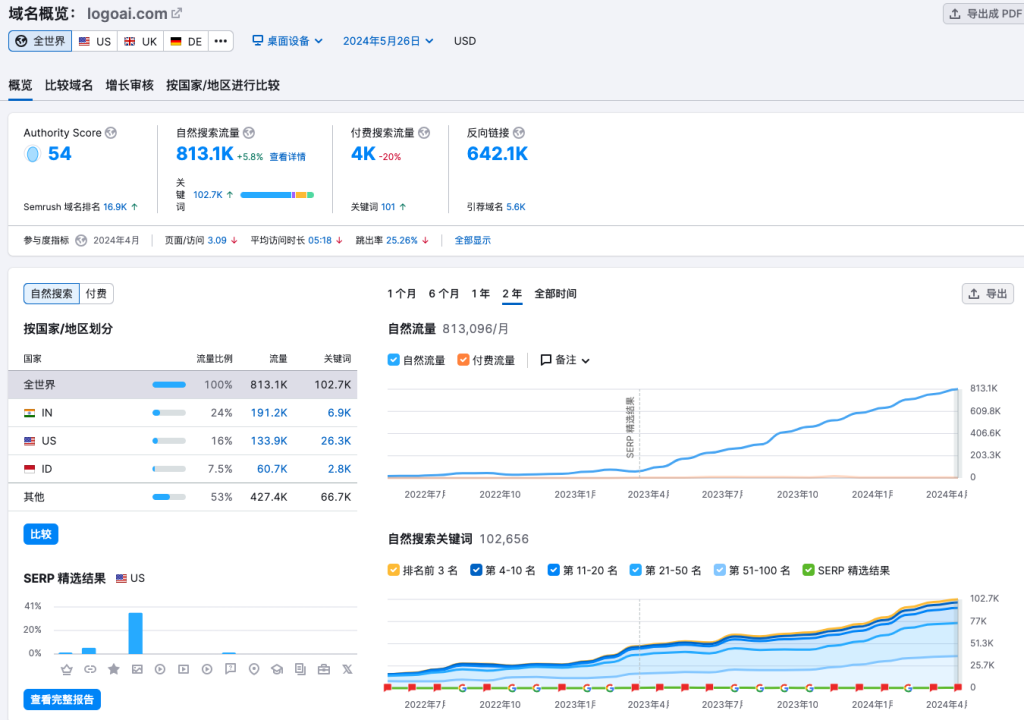Open the 2024年5月26日 date dropdown
The height and width of the screenshot is (720, 1024).
(388, 41)
